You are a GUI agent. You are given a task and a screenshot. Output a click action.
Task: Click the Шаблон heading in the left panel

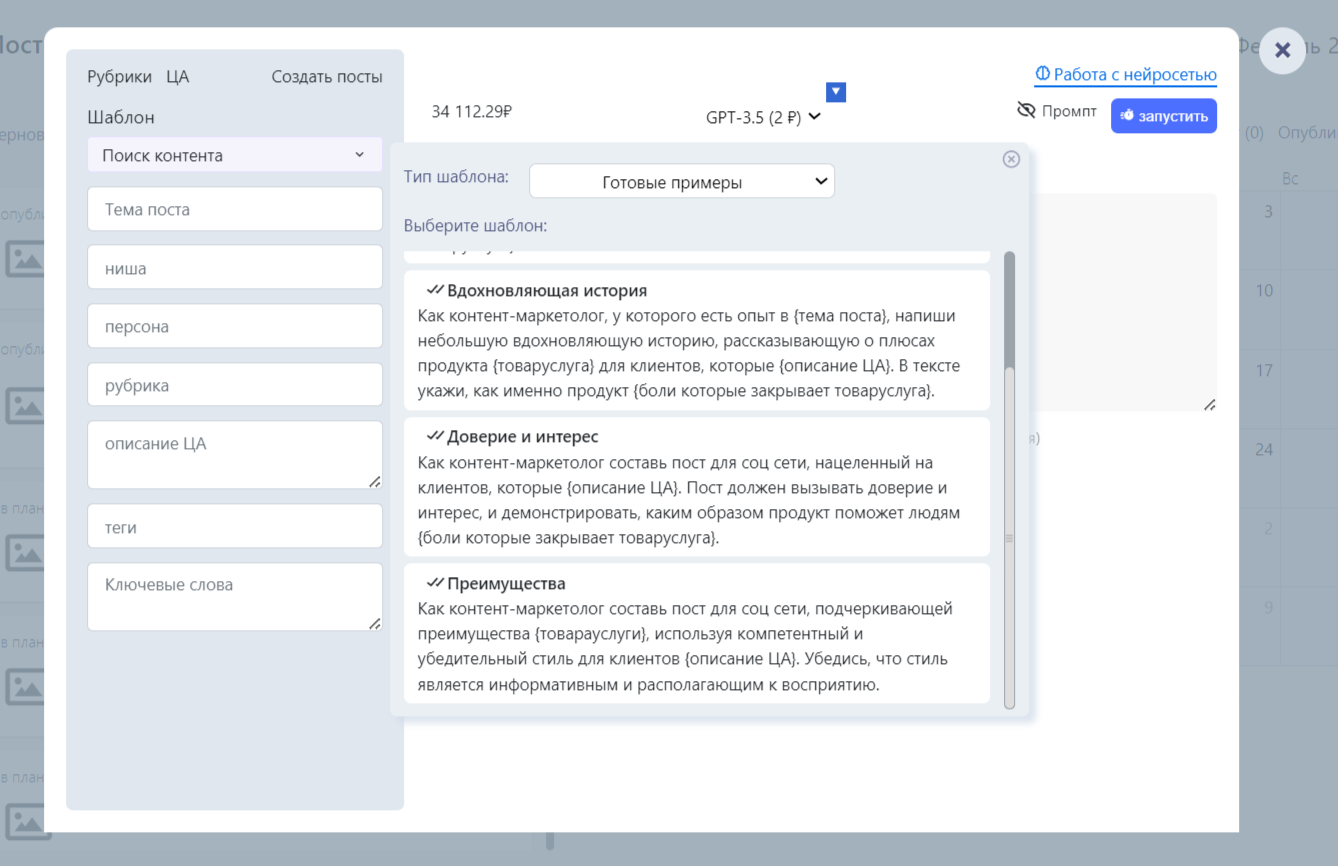tap(121, 117)
